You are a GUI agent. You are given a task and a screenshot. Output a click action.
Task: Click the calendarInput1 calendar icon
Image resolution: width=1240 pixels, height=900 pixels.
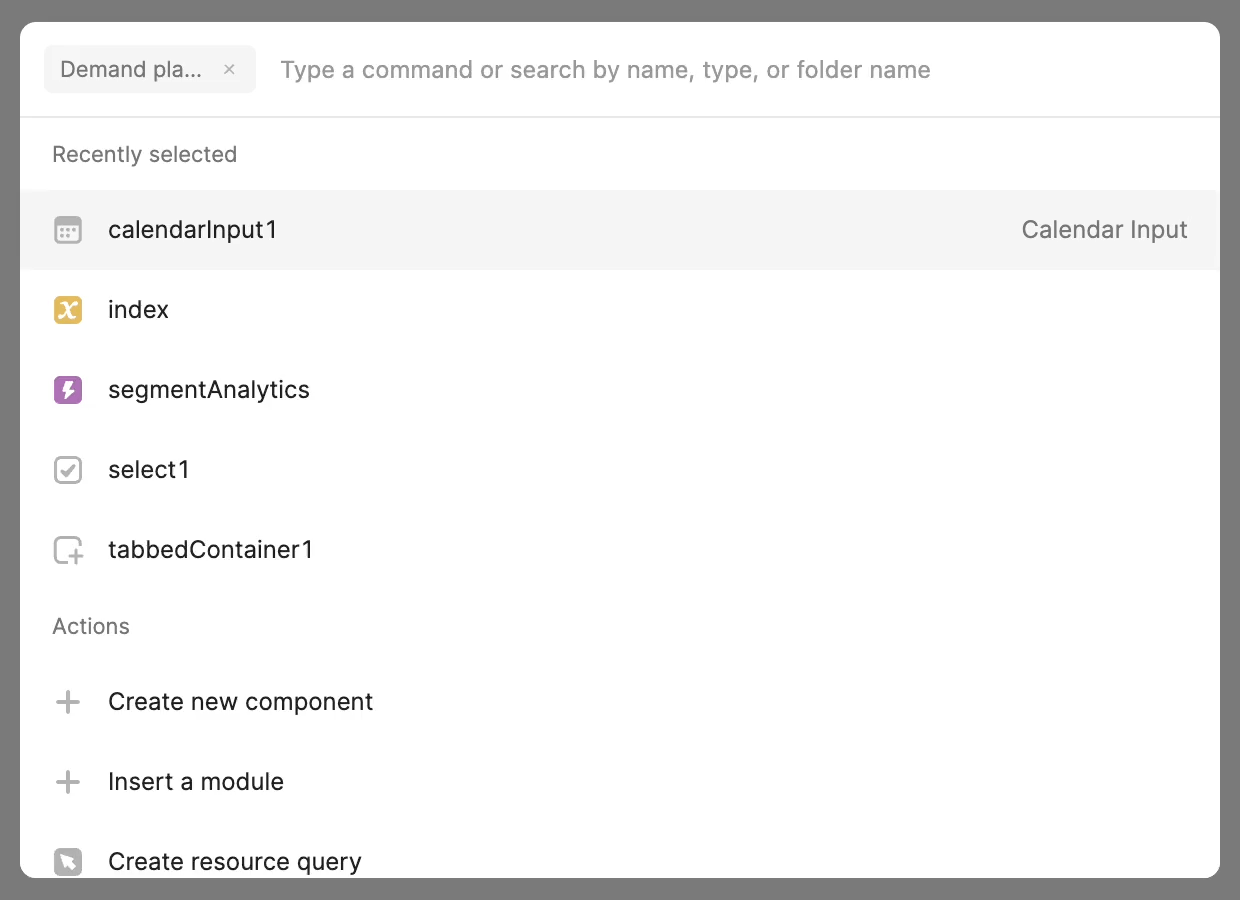tap(67, 229)
